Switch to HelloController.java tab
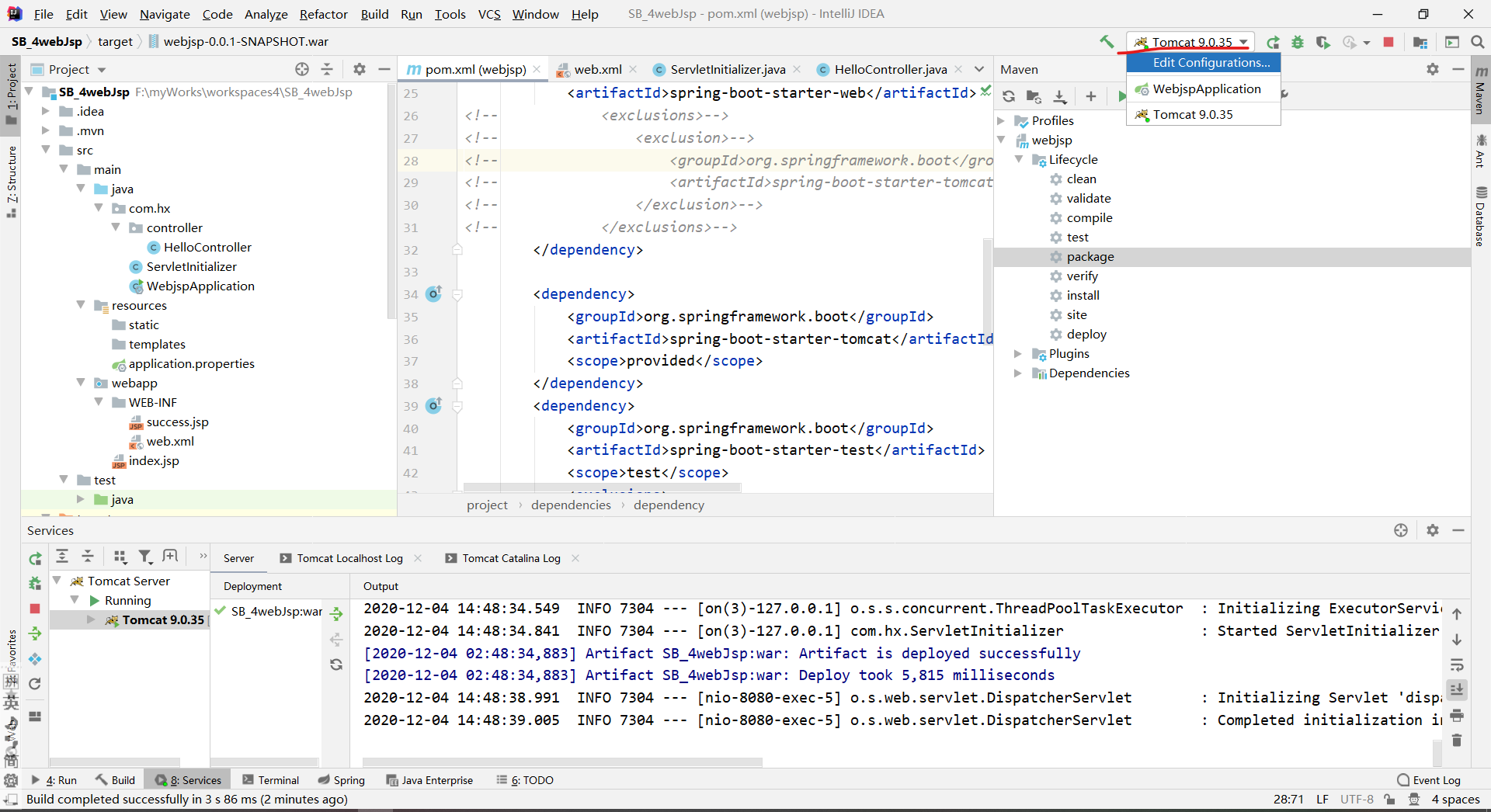This screenshot has height=812, width=1491. click(x=890, y=69)
